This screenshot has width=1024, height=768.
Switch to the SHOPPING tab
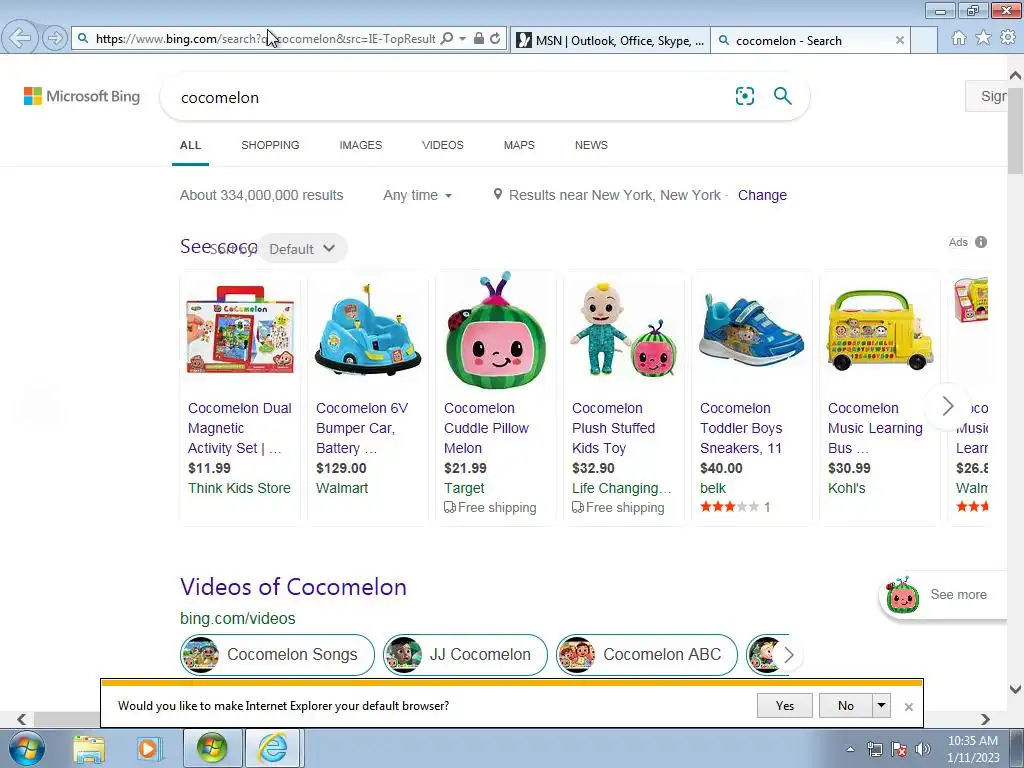pyautogui.click(x=270, y=145)
